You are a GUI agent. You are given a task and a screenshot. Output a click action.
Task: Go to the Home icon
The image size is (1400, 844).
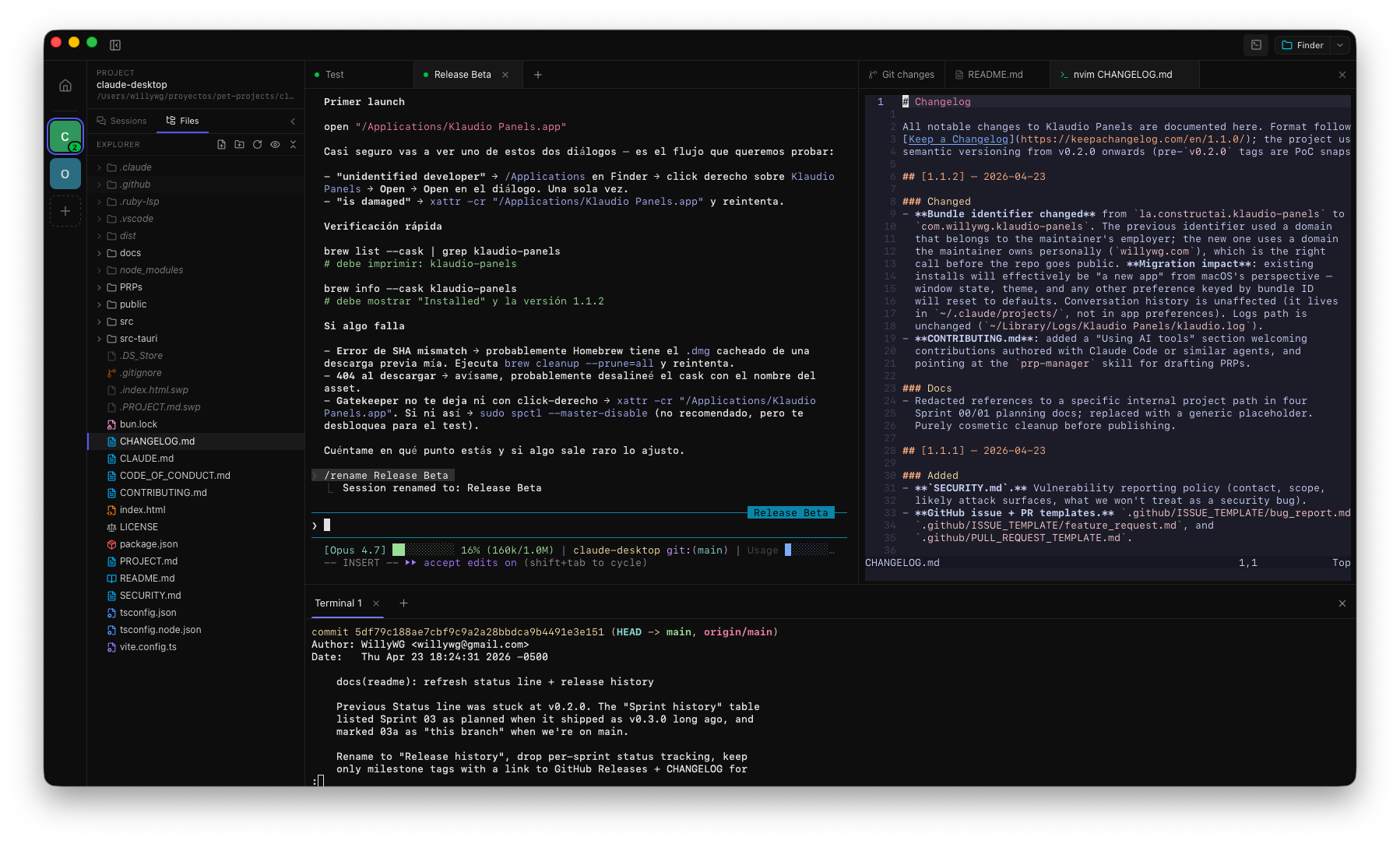[x=65, y=86]
